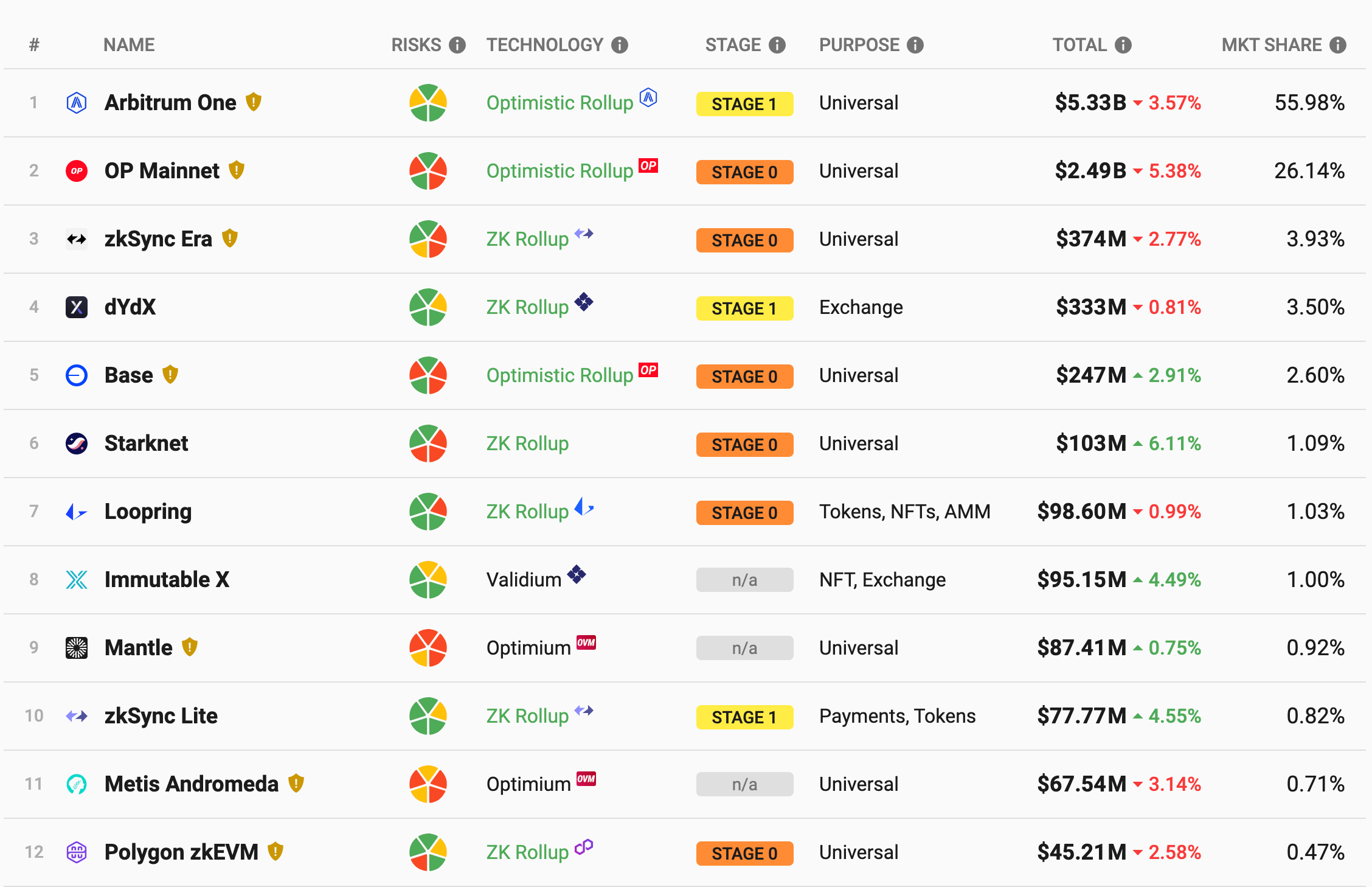Click the STAGE 1 badge for Arbitrum One
This screenshot has width=1372, height=887.
pos(744,104)
